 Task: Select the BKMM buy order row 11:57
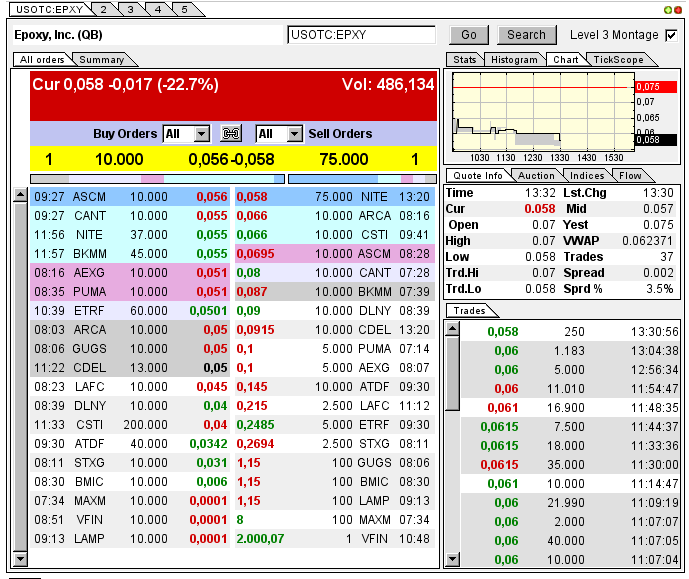pos(130,254)
